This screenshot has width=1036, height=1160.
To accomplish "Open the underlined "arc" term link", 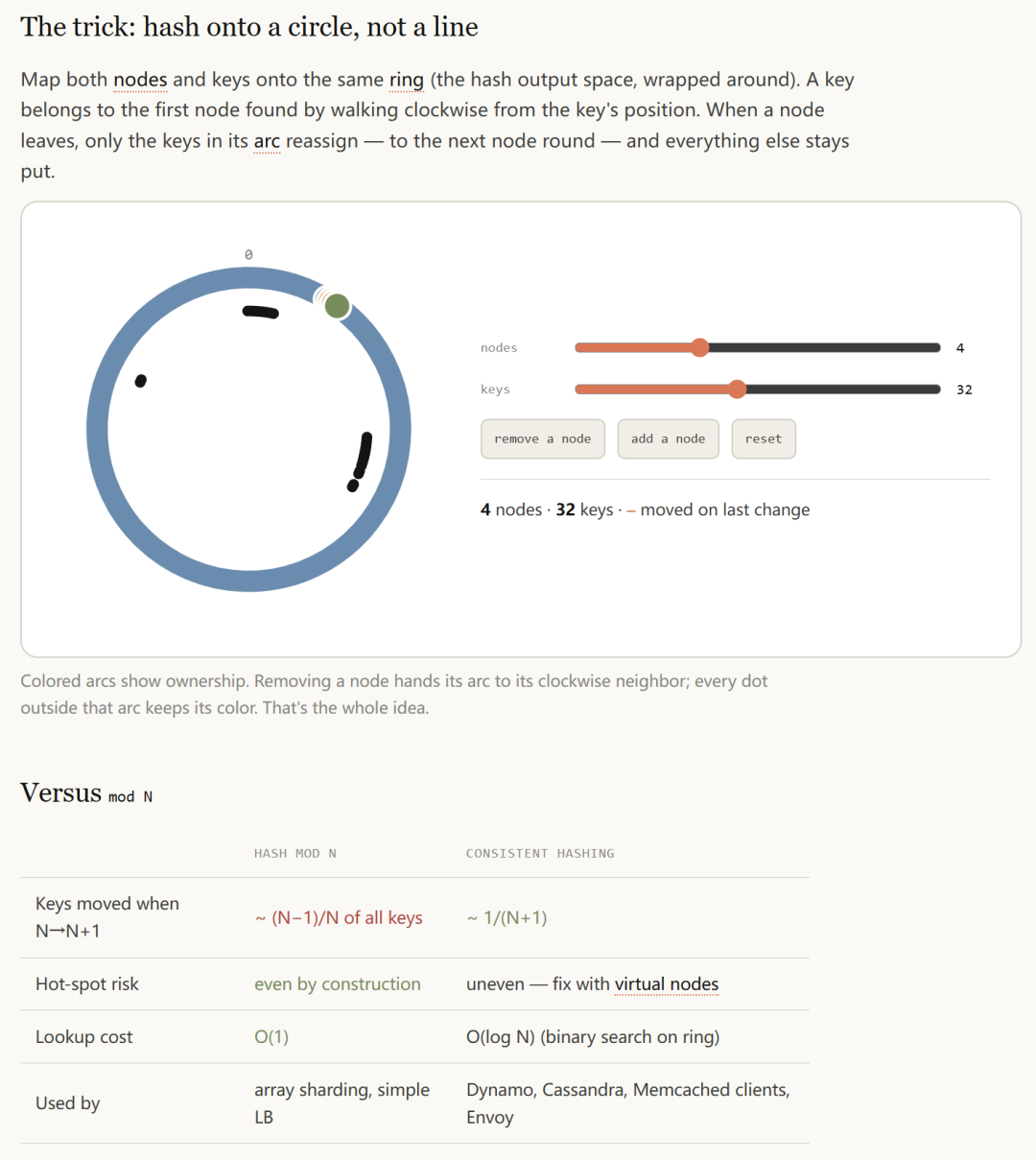I will click(267, 142).
